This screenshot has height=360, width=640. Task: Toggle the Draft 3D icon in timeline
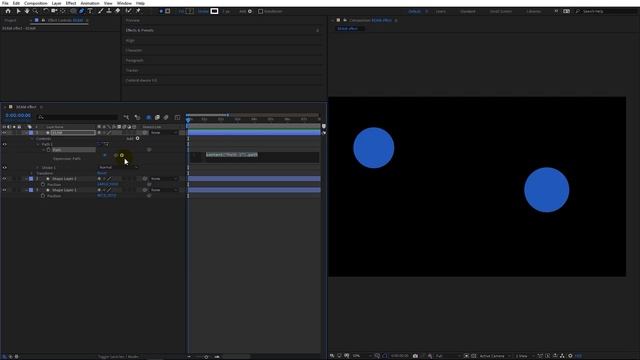click(x=137, y=118)
